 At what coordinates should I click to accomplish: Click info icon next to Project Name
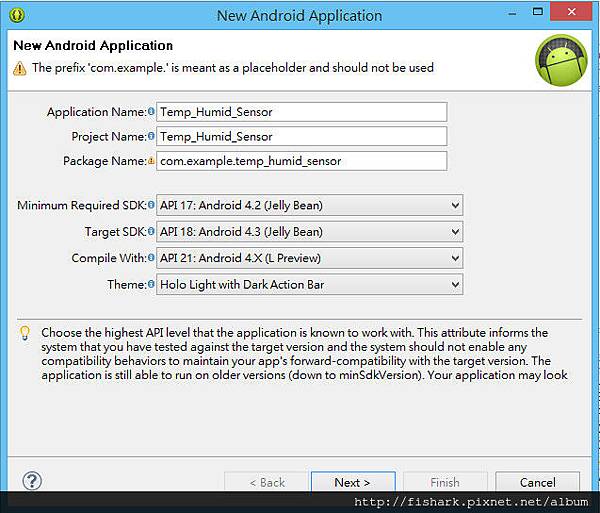coord(151,136)
